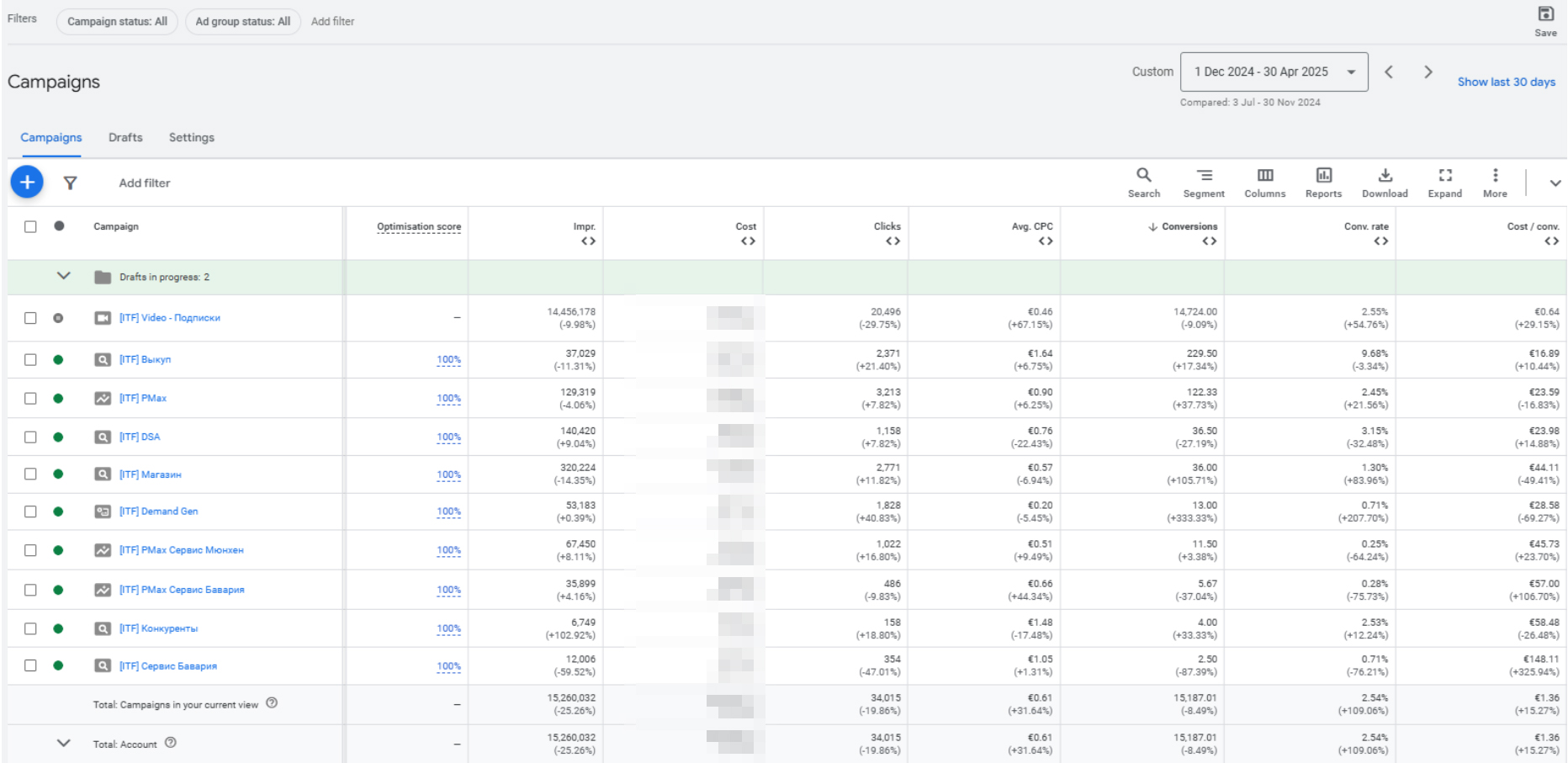The image size is (1568, 763).
Task: Switch to the Drafts tab
Action: coord(124,137)
